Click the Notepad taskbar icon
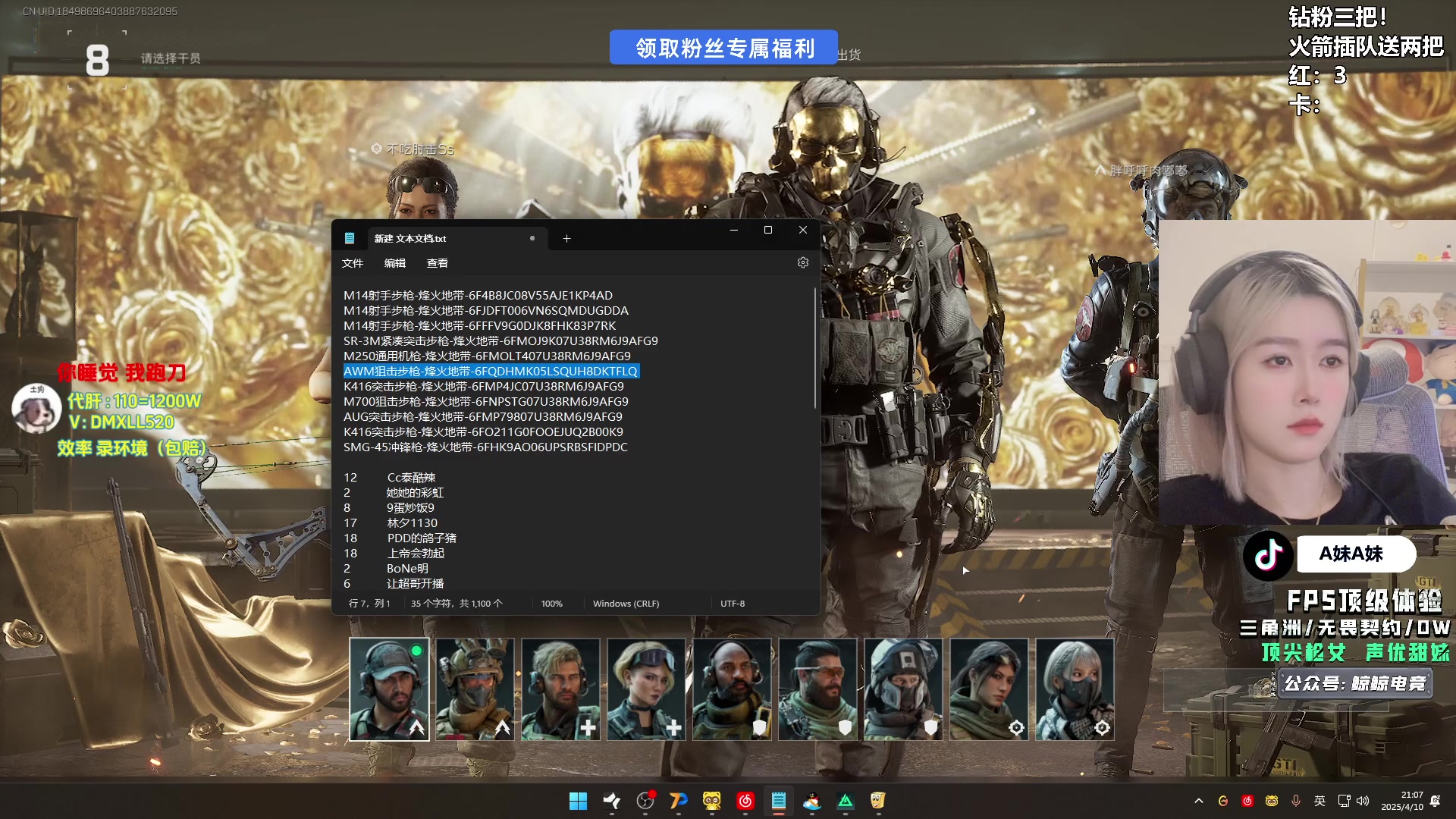The width and height of the screenshot is (1456, 819). click(x=779, y=801)
